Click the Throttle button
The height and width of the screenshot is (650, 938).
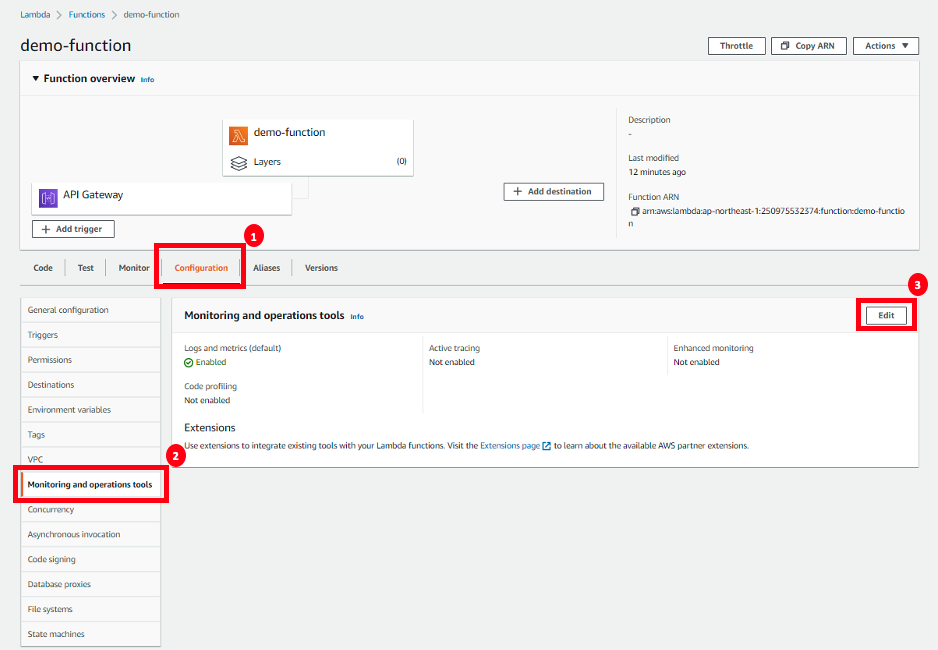coord(736,46)
